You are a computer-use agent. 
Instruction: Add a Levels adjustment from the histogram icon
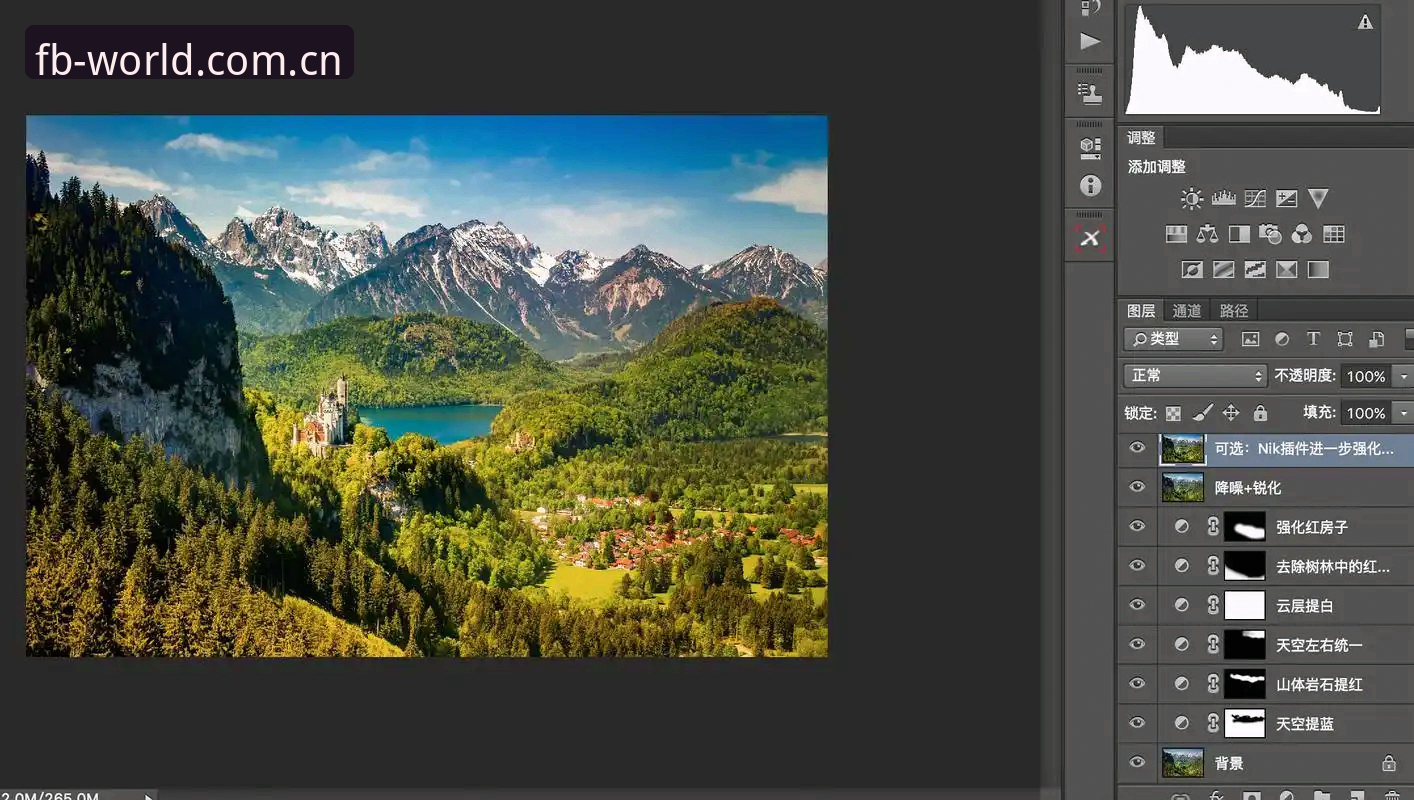point(1223,199)
